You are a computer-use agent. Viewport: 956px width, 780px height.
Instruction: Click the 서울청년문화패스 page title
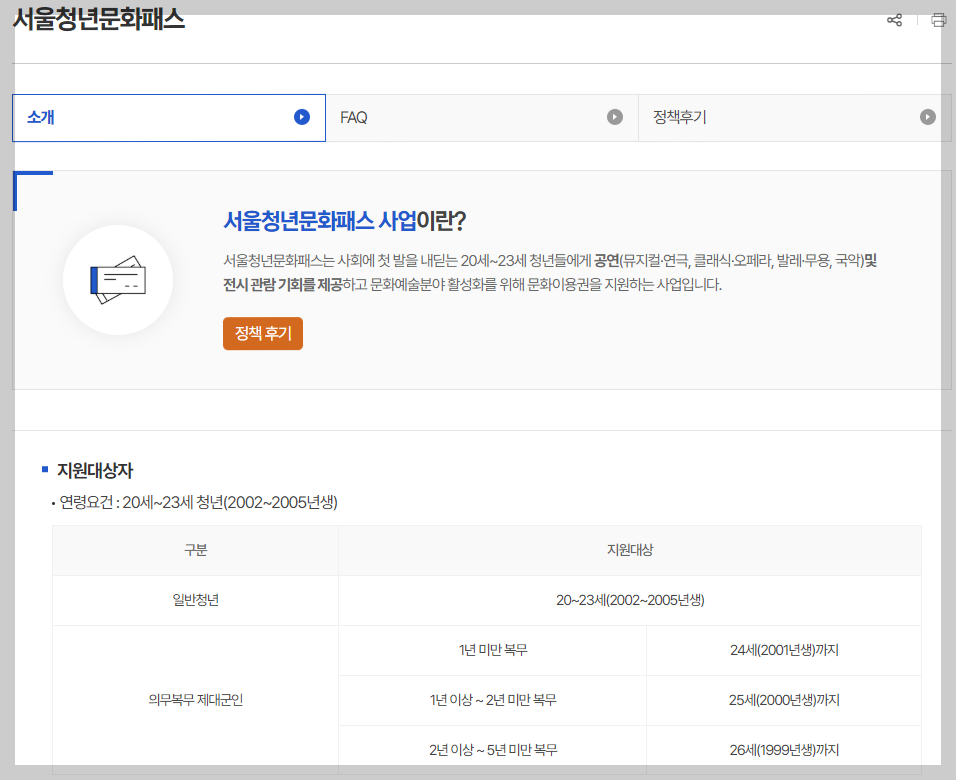[99, 20]
